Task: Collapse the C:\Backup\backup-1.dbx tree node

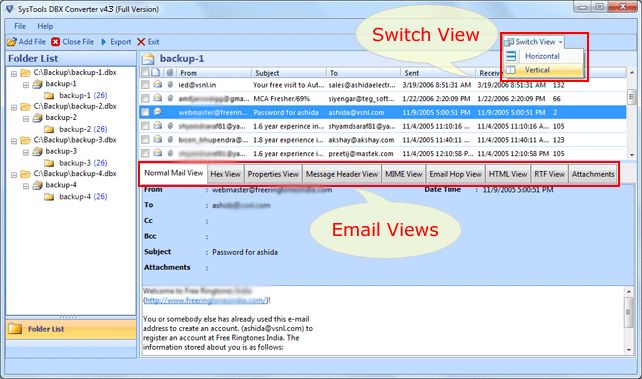Action: (14, 74)
